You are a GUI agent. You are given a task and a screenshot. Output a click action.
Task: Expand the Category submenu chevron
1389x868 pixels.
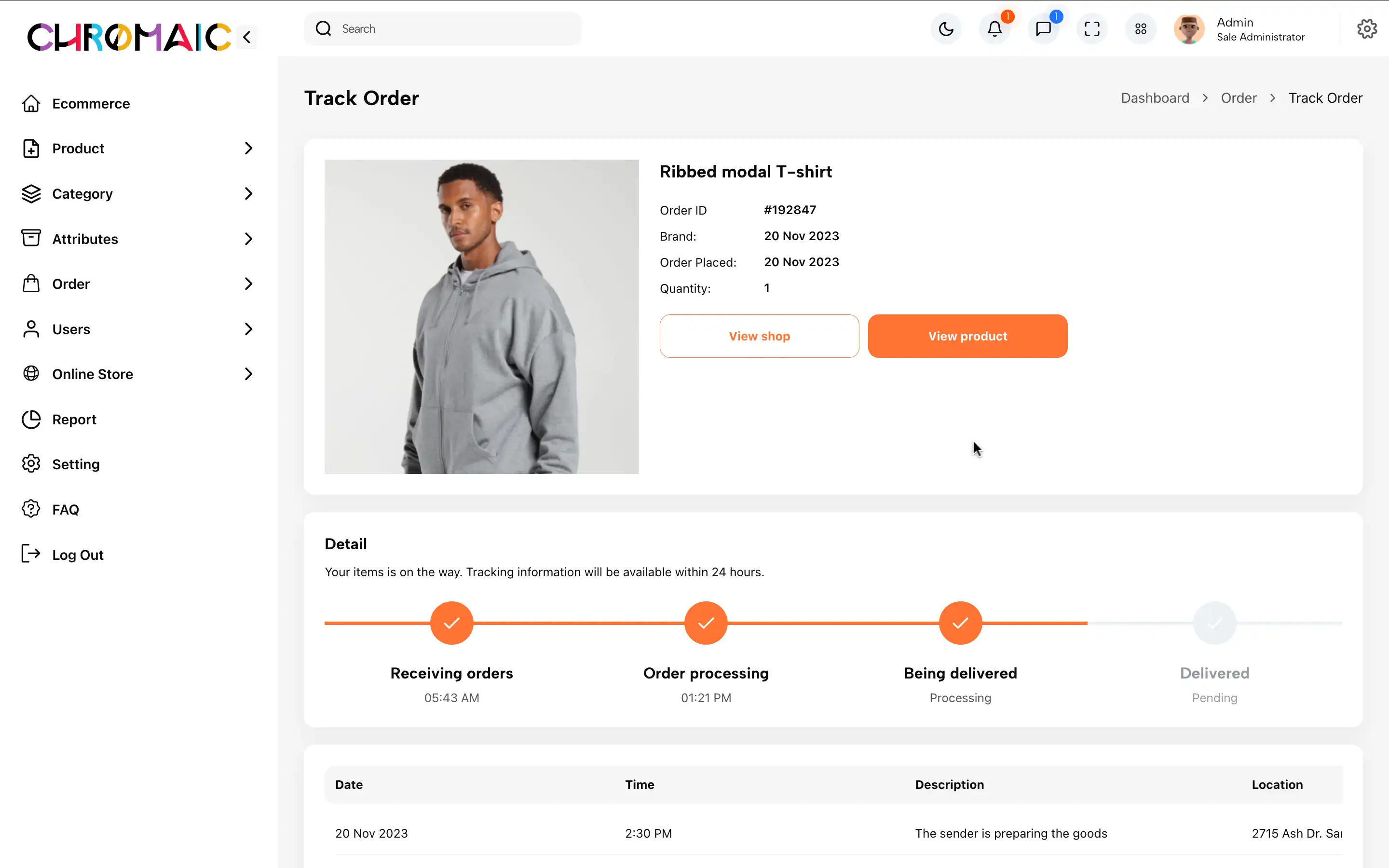point(248,193)
